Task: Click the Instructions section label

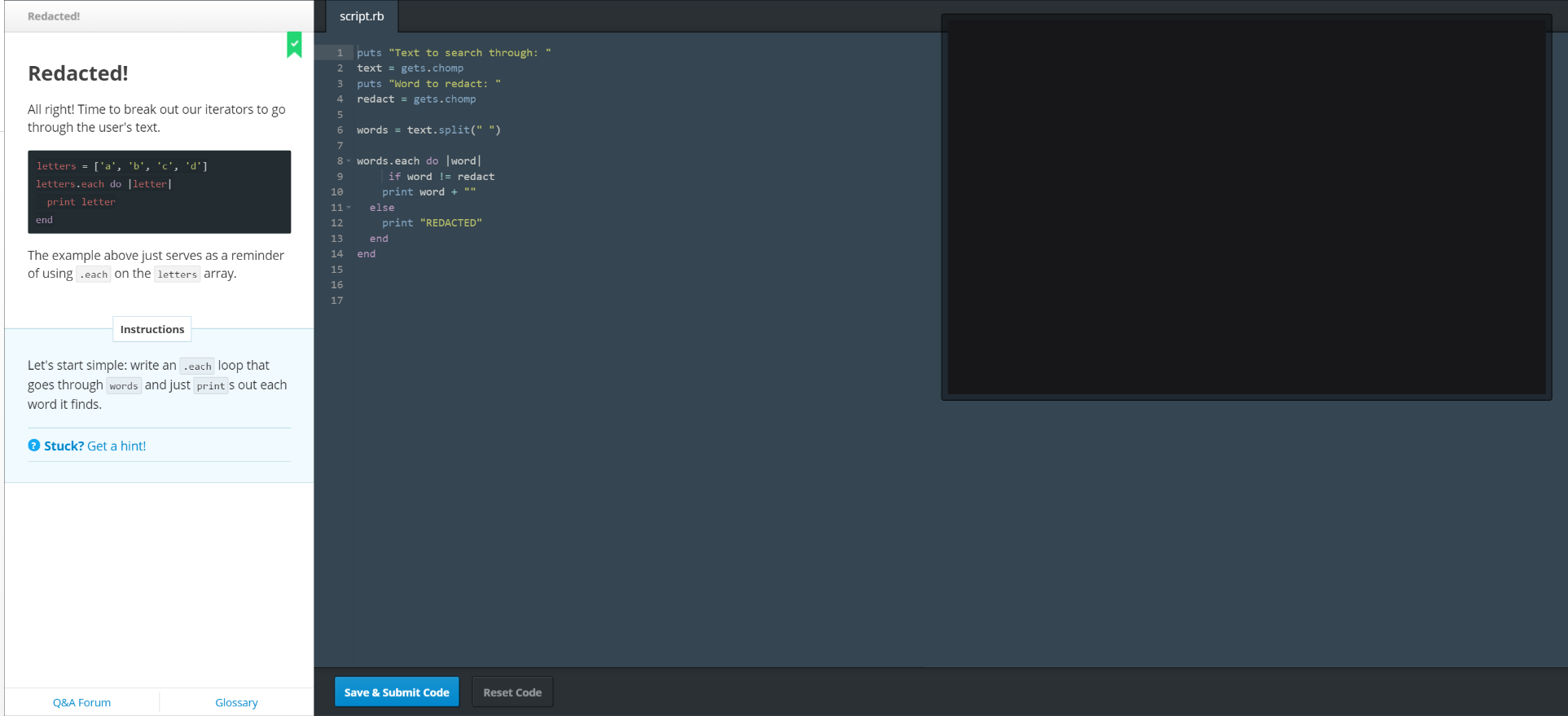Action: coord(152,329)
